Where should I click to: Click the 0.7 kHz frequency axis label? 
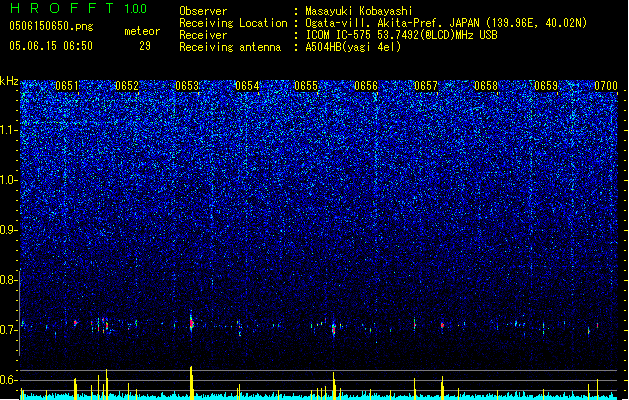[9, 330]
